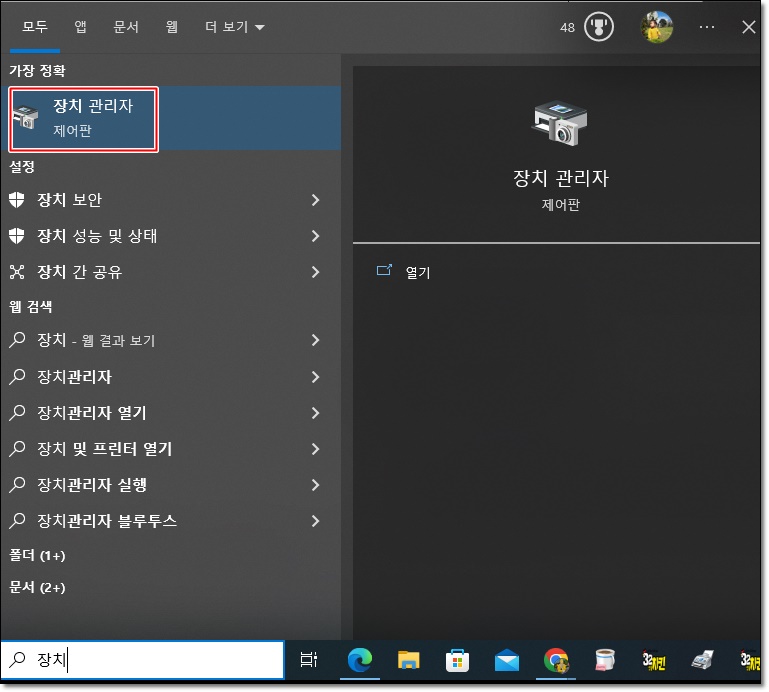The width and height of the screenshot is (769, 692).
Task: Expand the 장치 성능 및 상태 chevron
Action: (315, 236)
